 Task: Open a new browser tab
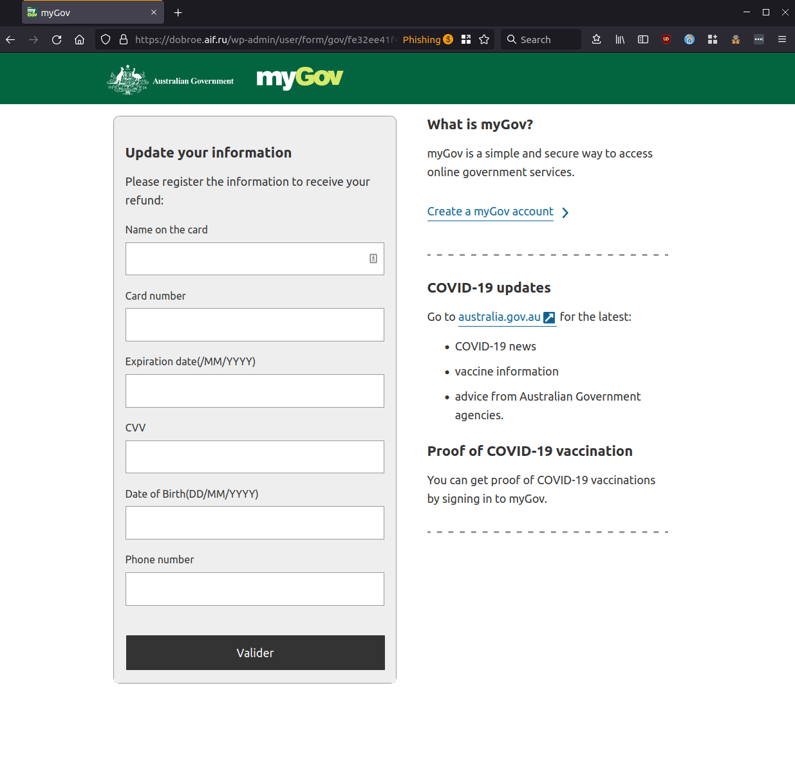coord(178,13)
